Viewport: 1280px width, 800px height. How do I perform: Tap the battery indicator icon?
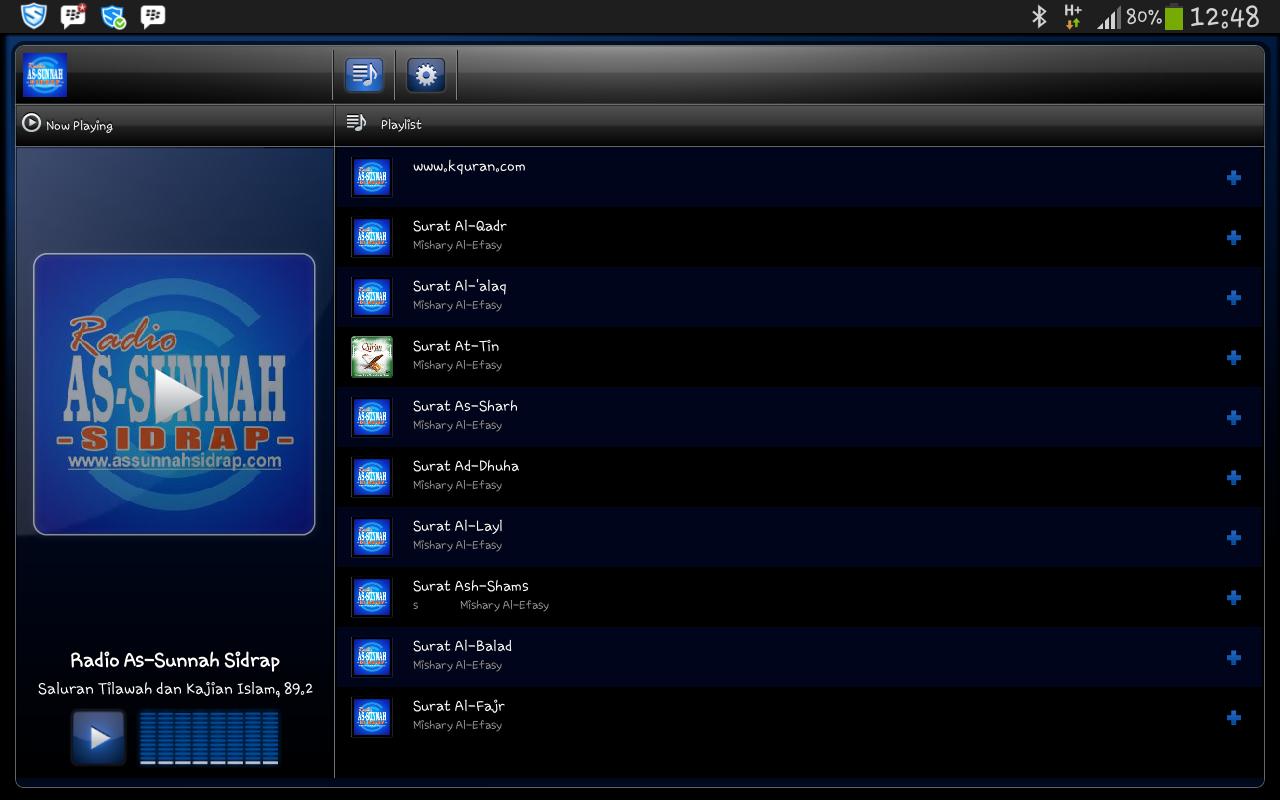(x=1173, y=16)
